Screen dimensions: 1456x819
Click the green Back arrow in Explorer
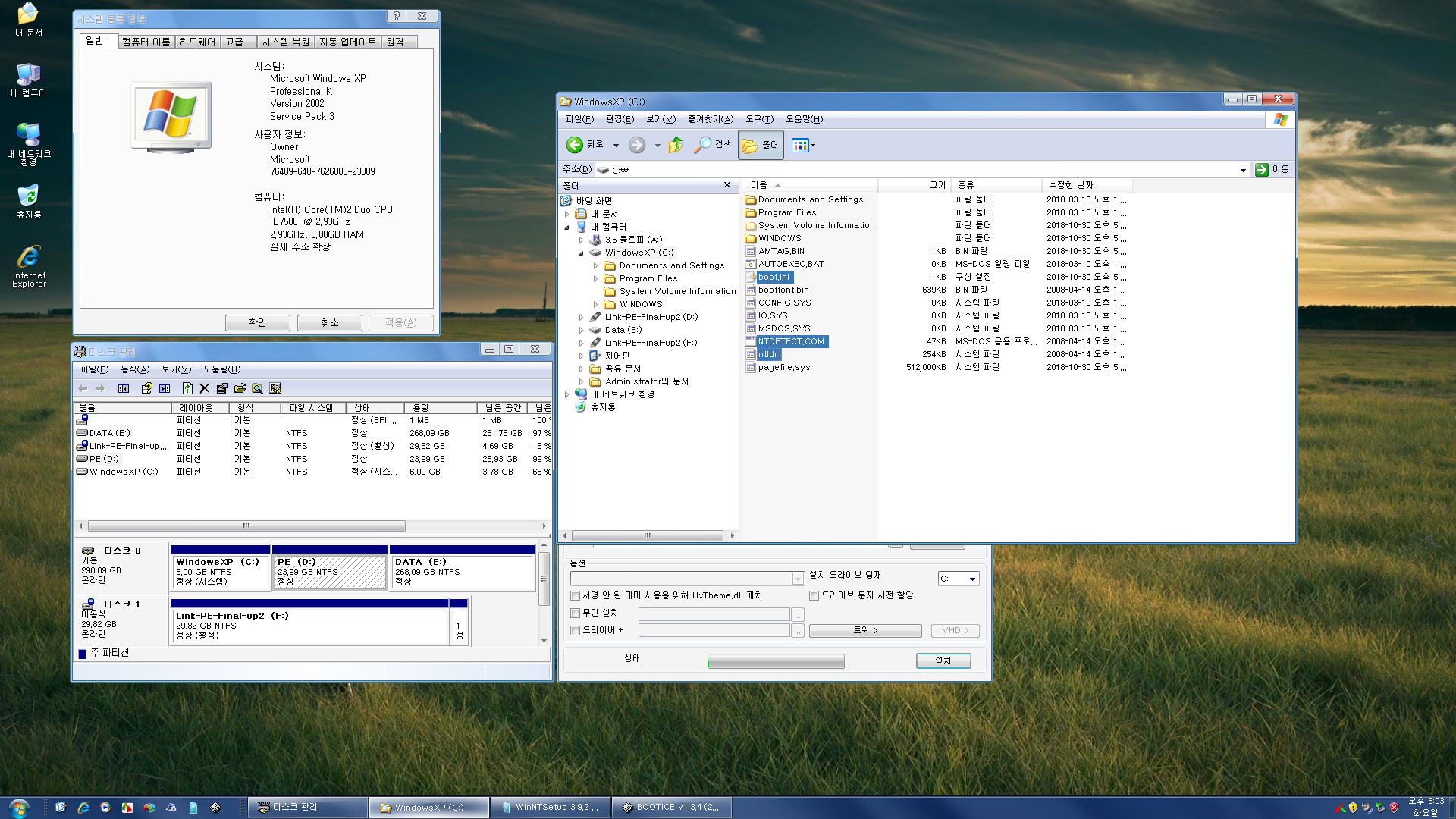coord(575,144)
